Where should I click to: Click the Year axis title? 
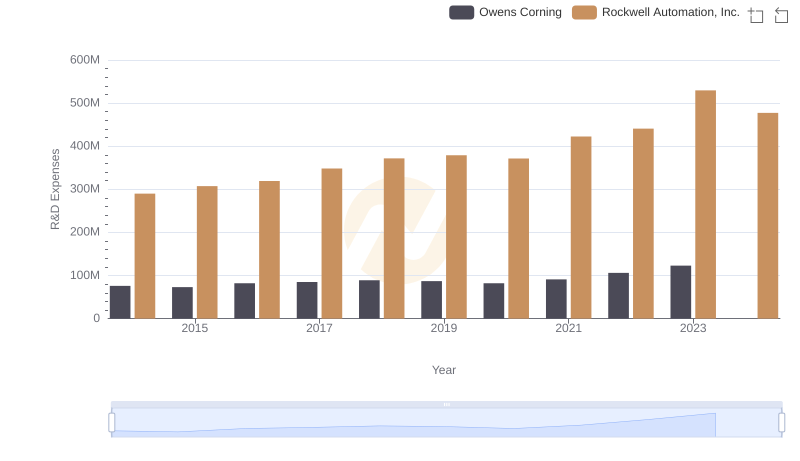[444, 370]
